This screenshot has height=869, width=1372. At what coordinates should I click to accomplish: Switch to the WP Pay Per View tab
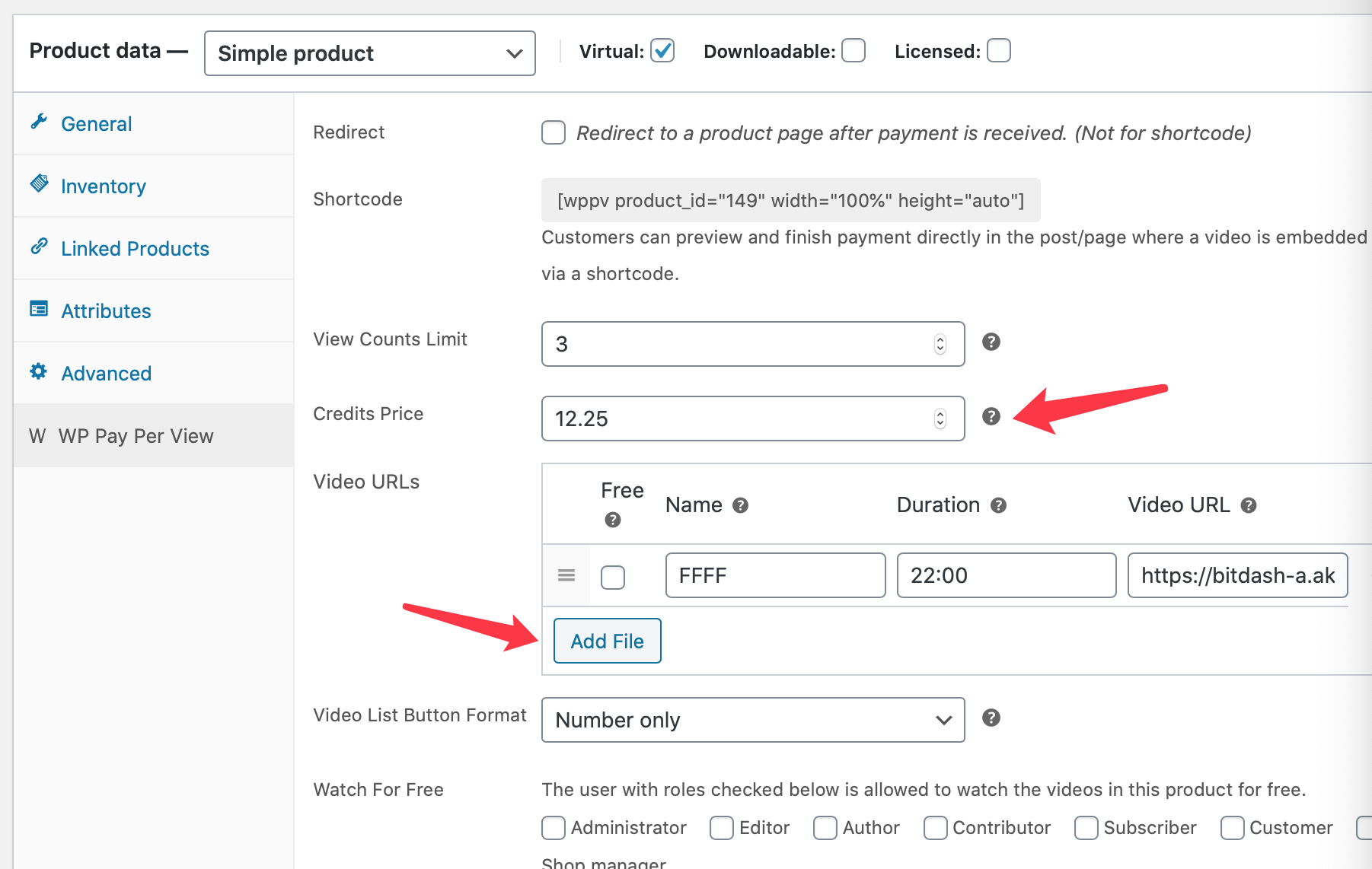pyautogui.click(x=135, y=435)
